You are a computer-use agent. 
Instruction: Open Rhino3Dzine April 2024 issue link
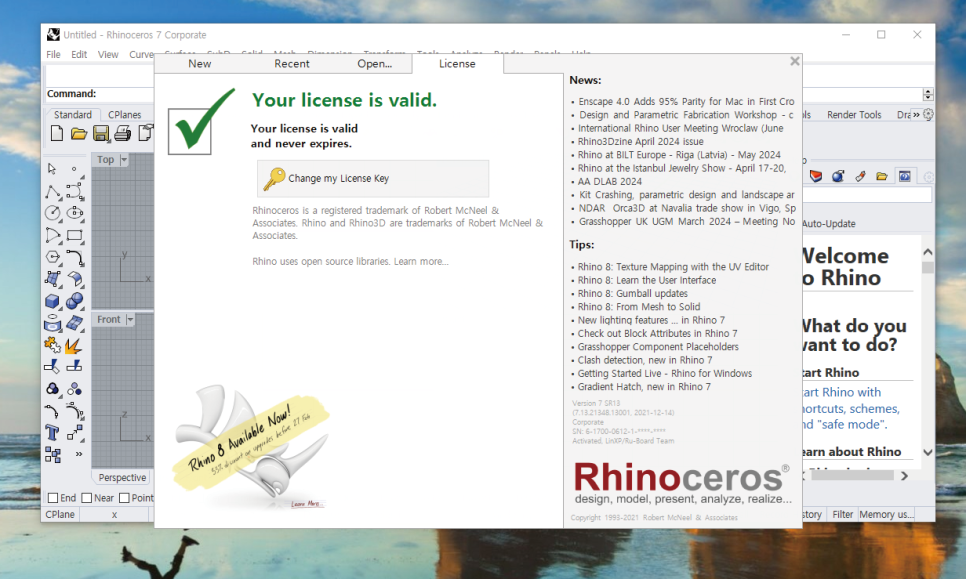[x=640, y=142]
